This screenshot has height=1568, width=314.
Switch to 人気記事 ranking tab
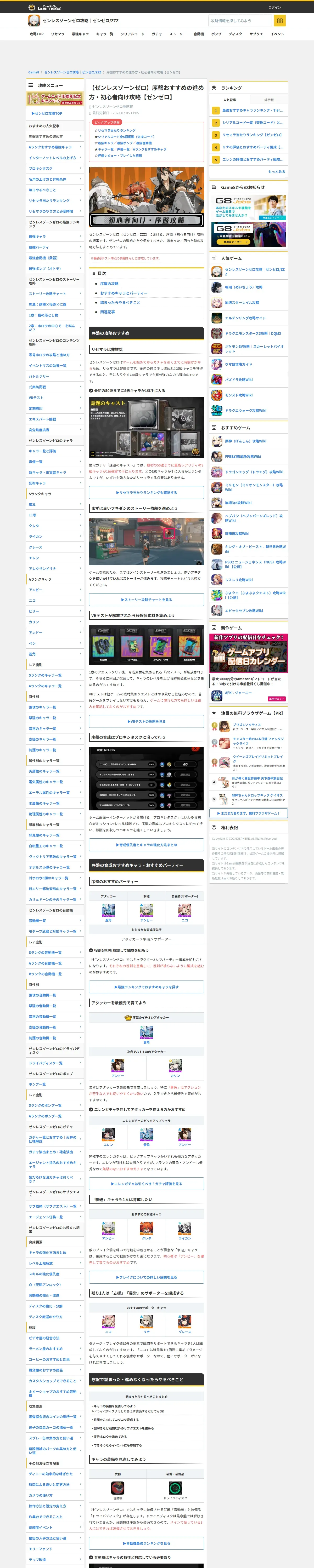(x=229, y=100)
